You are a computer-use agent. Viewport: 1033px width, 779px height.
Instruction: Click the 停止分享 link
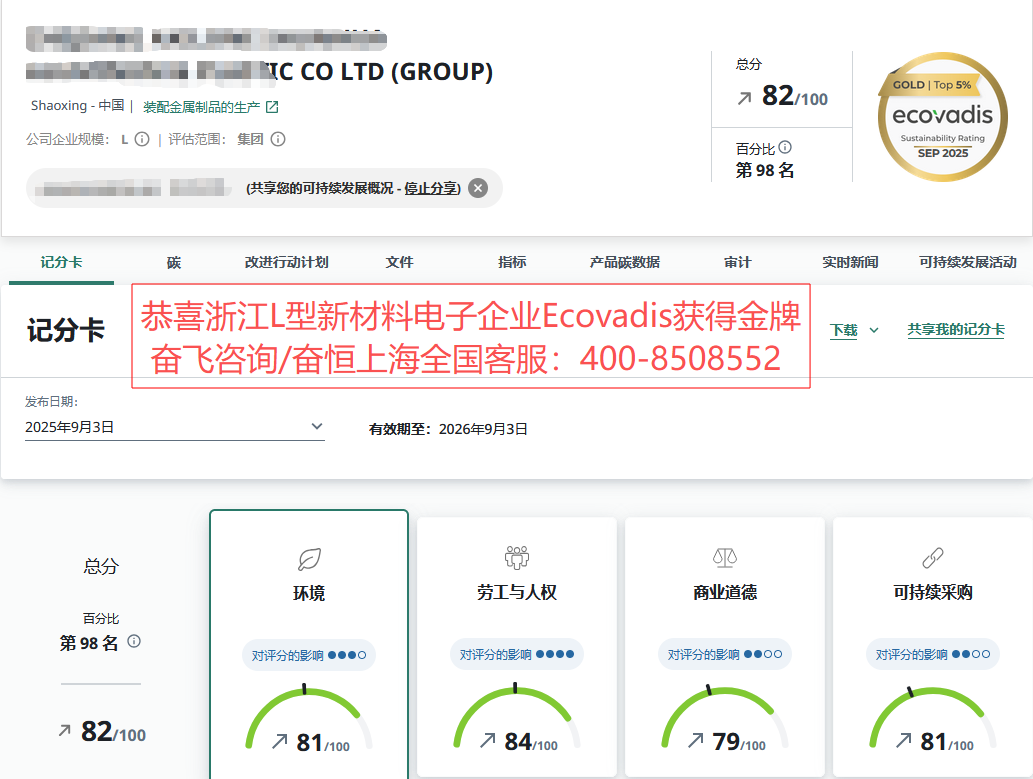pos(430,188)
